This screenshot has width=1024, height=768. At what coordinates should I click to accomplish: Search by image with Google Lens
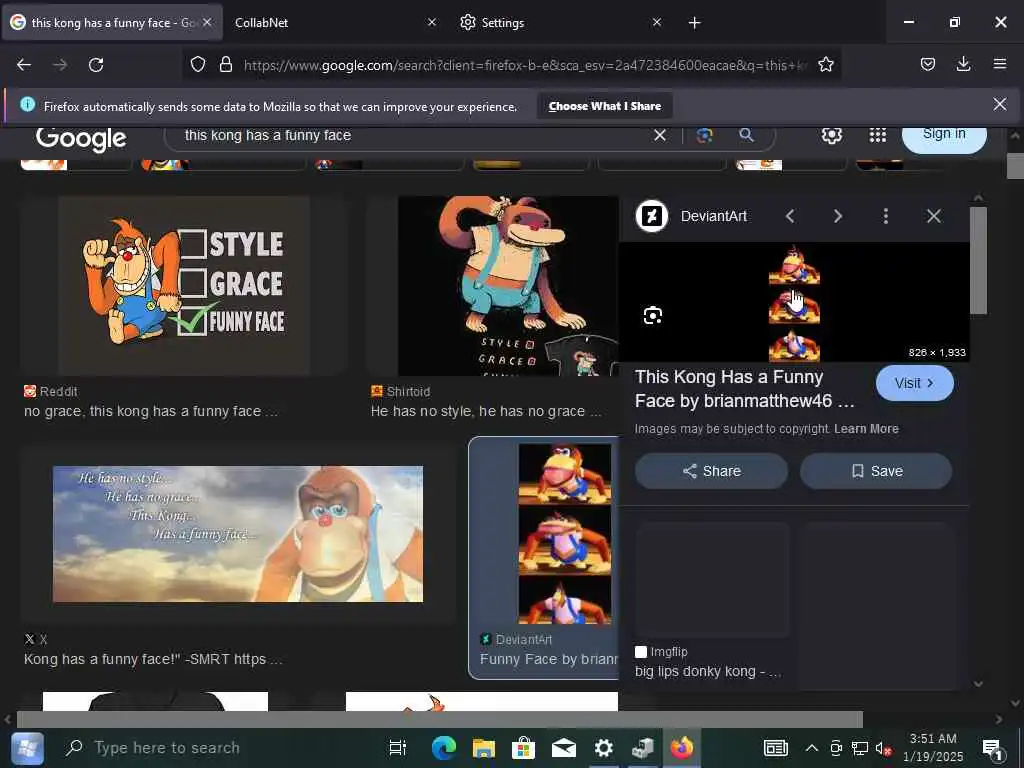[x=704, y=135]
